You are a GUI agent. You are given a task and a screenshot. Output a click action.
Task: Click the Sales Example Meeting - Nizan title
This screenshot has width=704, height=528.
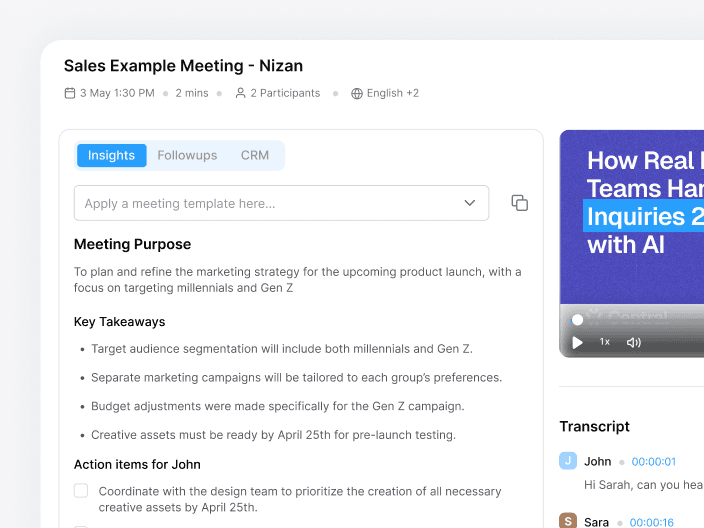click(x=183, y=66)
